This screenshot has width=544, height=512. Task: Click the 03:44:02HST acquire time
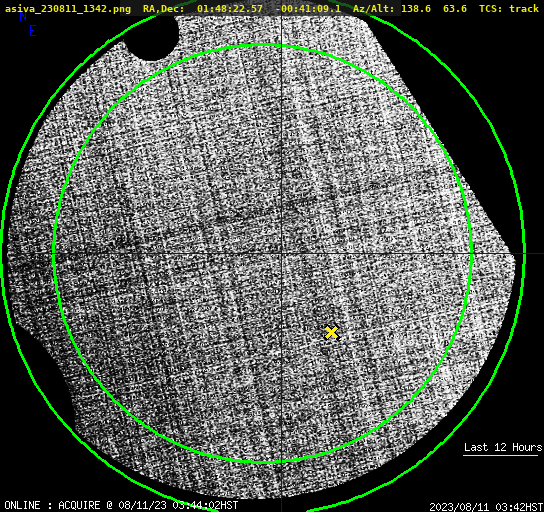205,505
